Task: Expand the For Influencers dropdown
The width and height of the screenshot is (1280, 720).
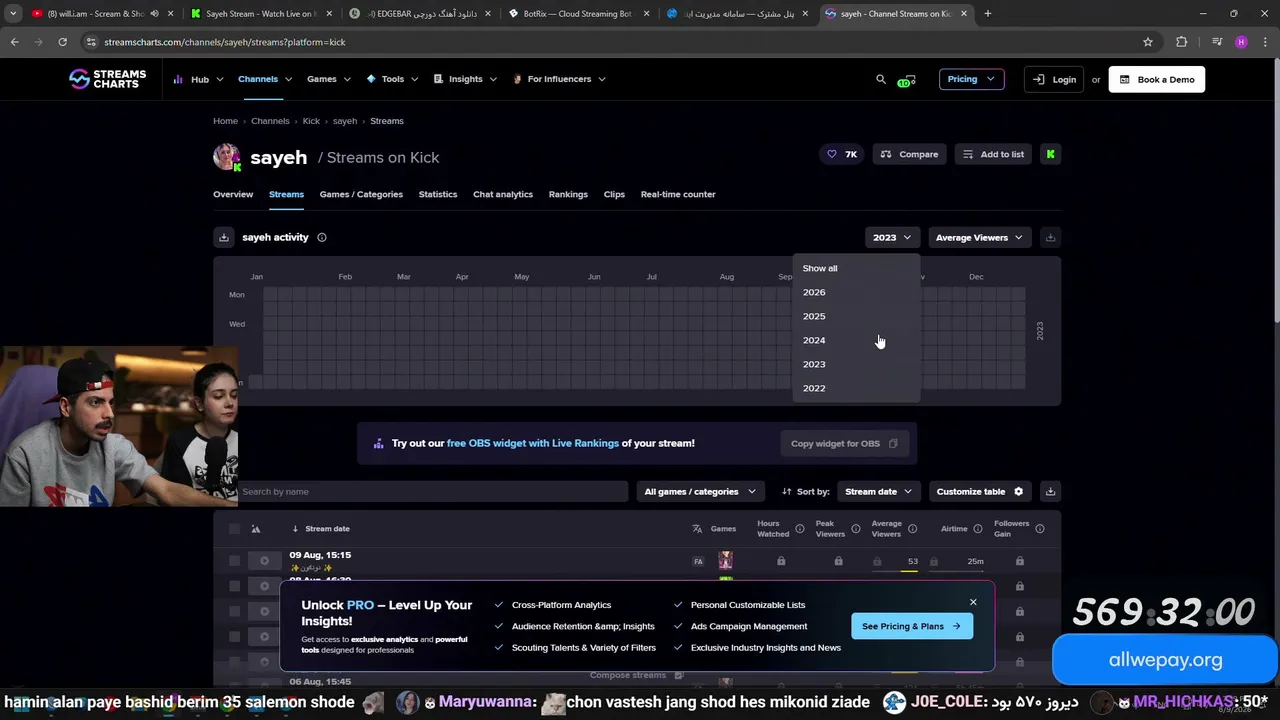Action: [559, 79]
